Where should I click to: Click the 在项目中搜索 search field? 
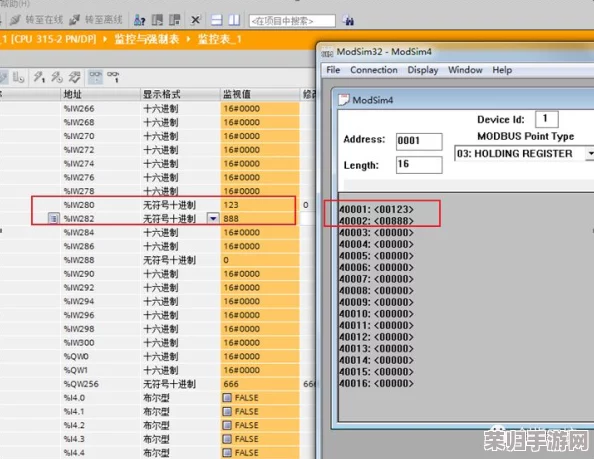[x=292, y=21]
